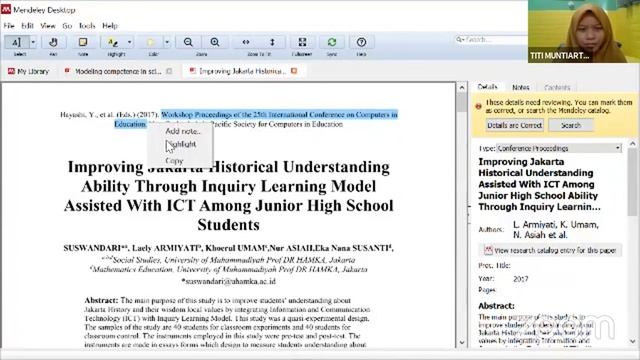
Task: Zoom out with the minus magnifier
Action: click(x=188, y=42)
